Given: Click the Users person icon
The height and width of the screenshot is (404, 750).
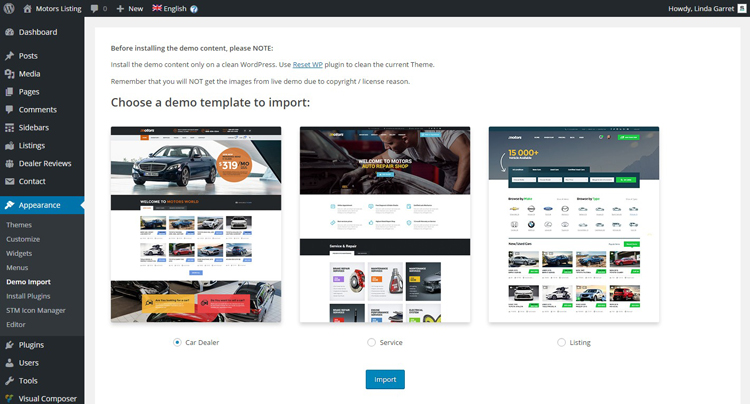Looking at the screenshot, I should point(10,363).
